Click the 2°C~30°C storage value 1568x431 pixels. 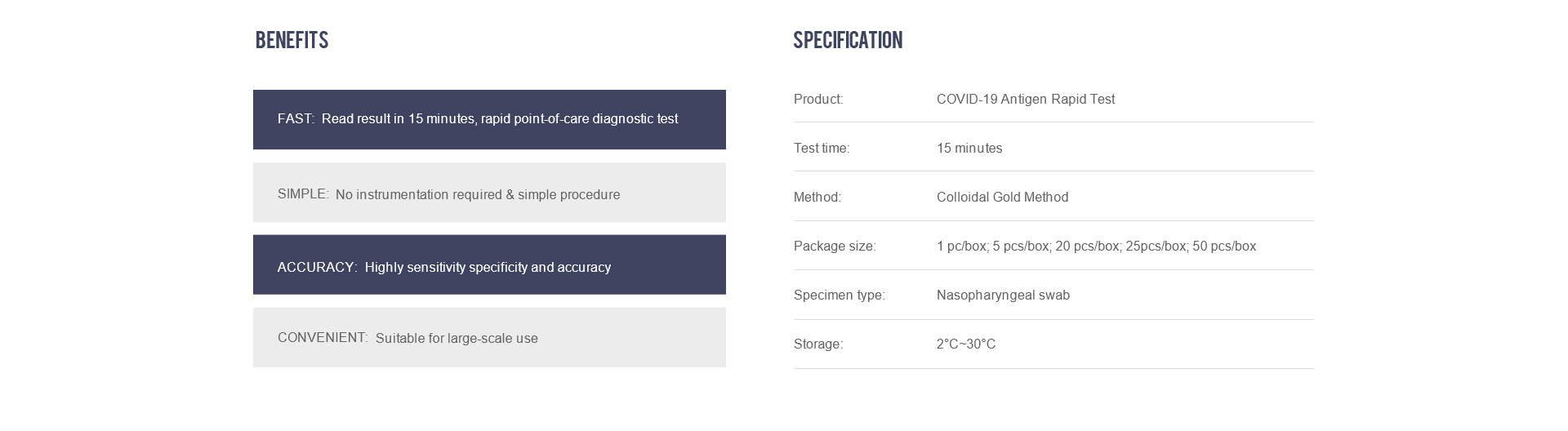[966, 344]
